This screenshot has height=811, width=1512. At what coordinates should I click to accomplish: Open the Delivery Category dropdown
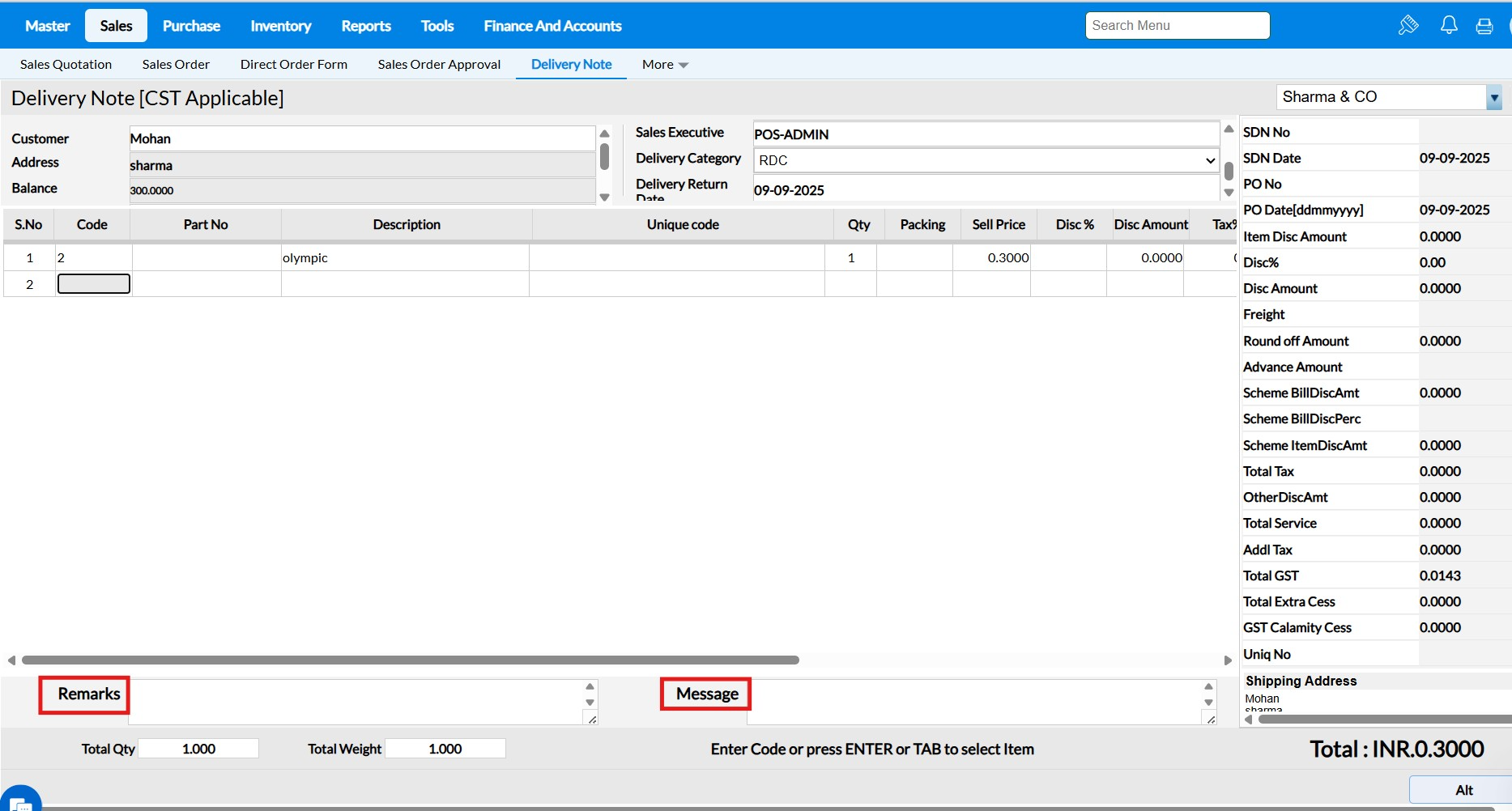[986, 160]
